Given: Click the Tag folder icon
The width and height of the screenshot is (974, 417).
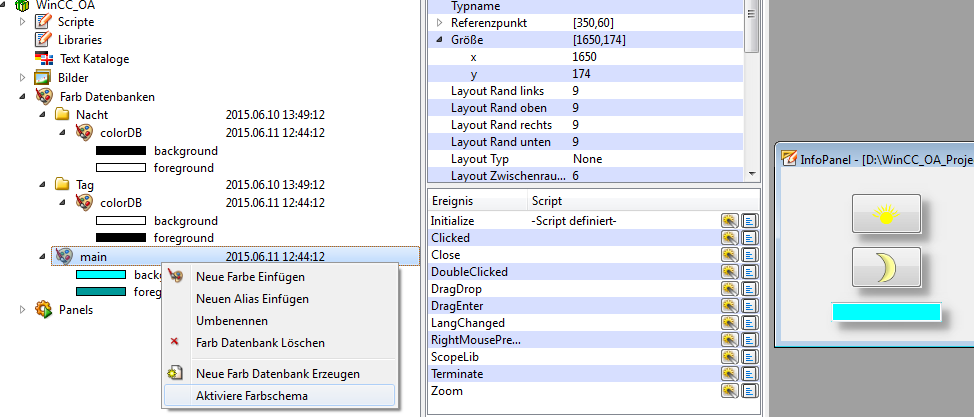Looking at the screenshot, I should click(62, 185).
